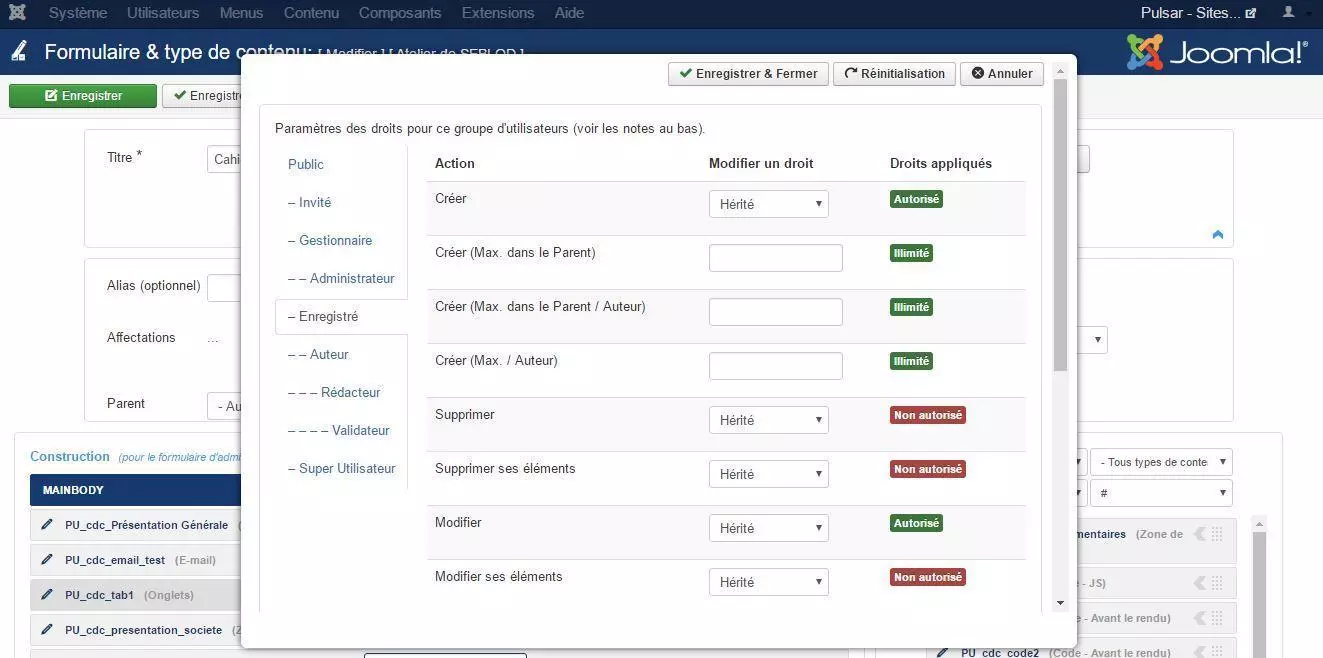
Task: Select the Administrateur user group tab
Action: [x=340, y=278]
